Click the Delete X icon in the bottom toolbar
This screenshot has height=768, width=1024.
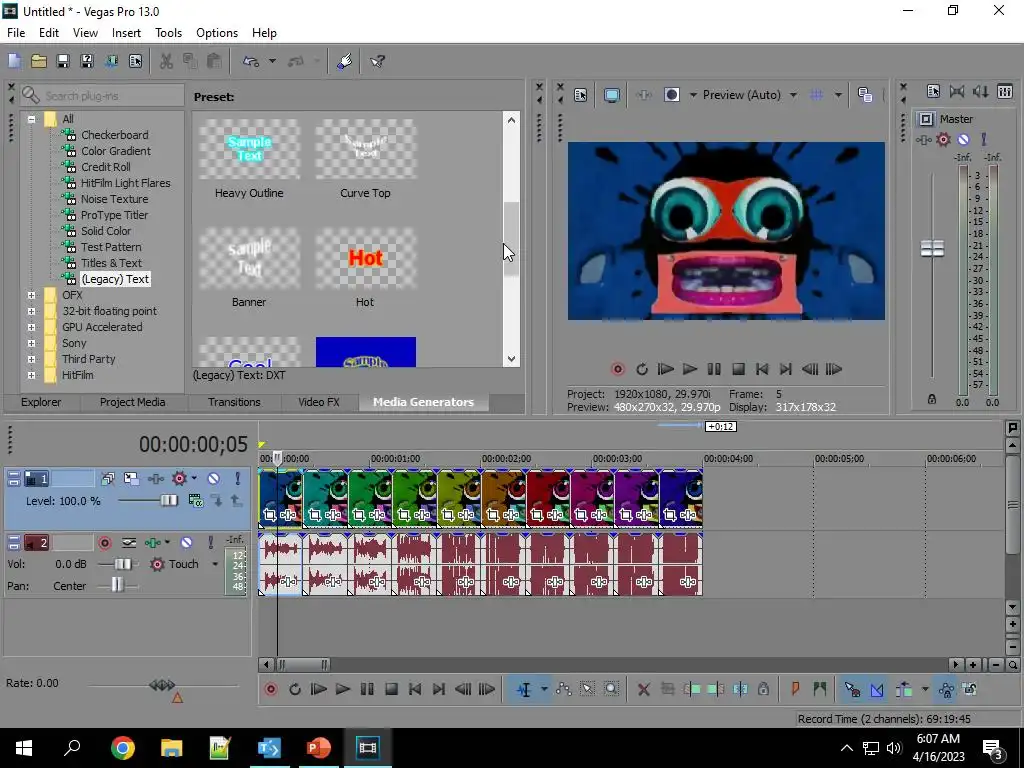click(x=643, y=690)
